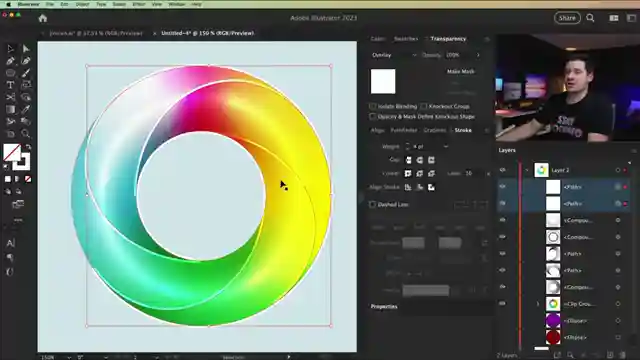Align stroke to inside icon
The image size is (640, 360).
[420, 187]
